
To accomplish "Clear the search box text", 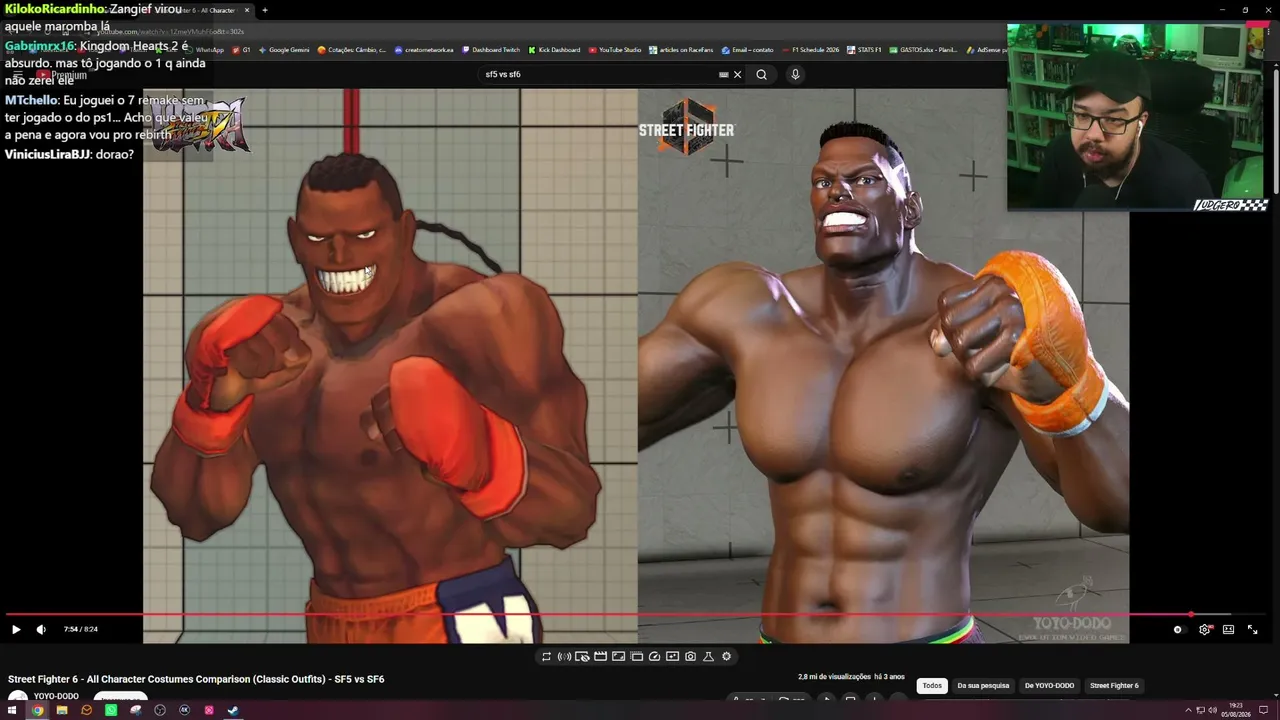I will 738,74.
